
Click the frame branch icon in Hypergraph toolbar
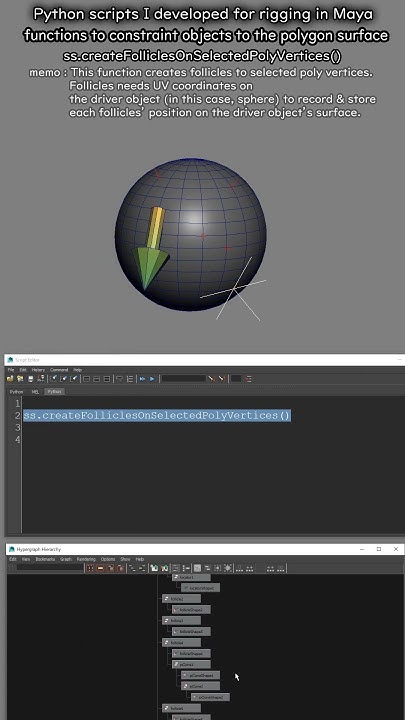tap(121, 568)
